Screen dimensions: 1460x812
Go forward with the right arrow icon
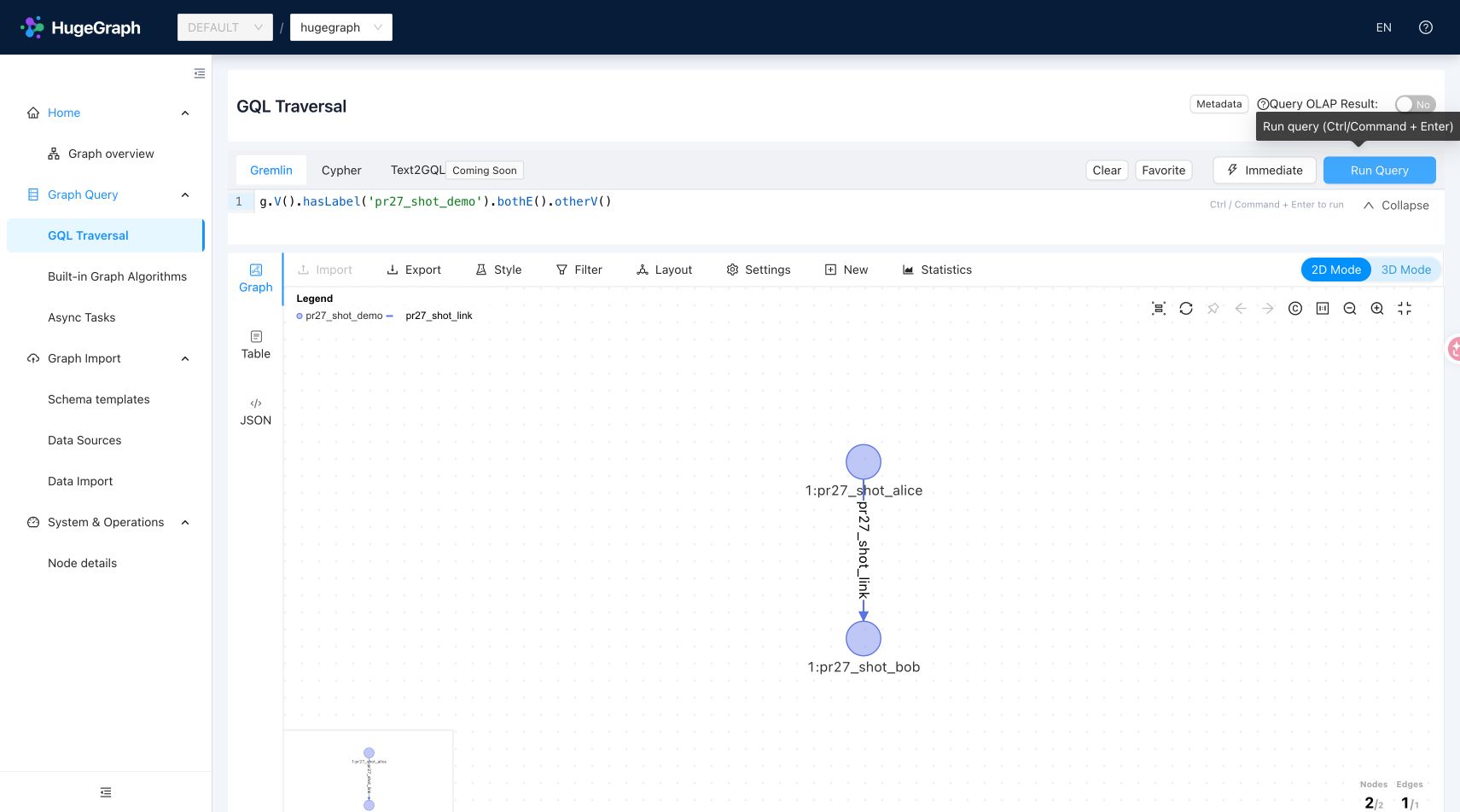(1268, 309)
